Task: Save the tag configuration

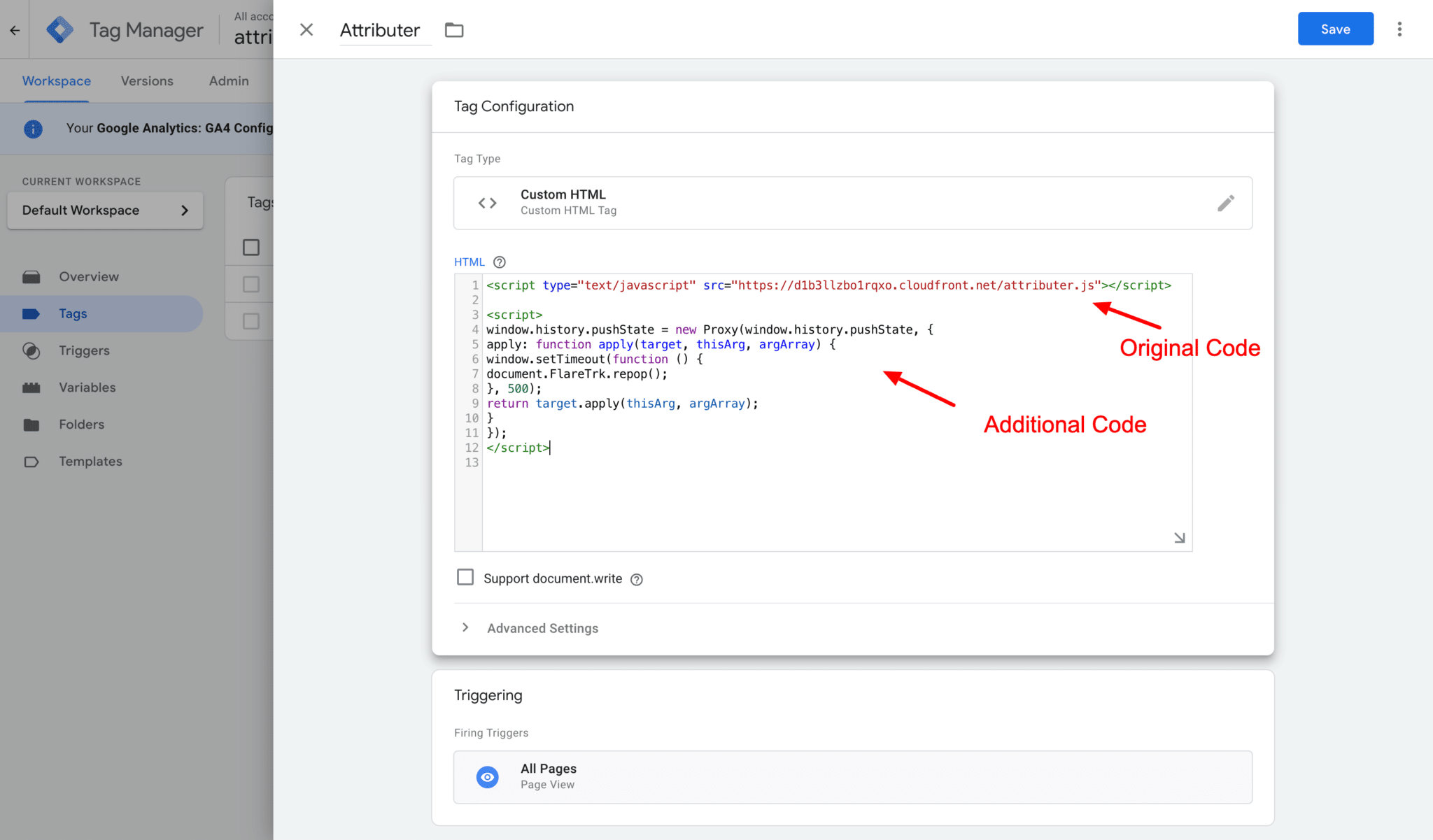Action: (1335, 29)
